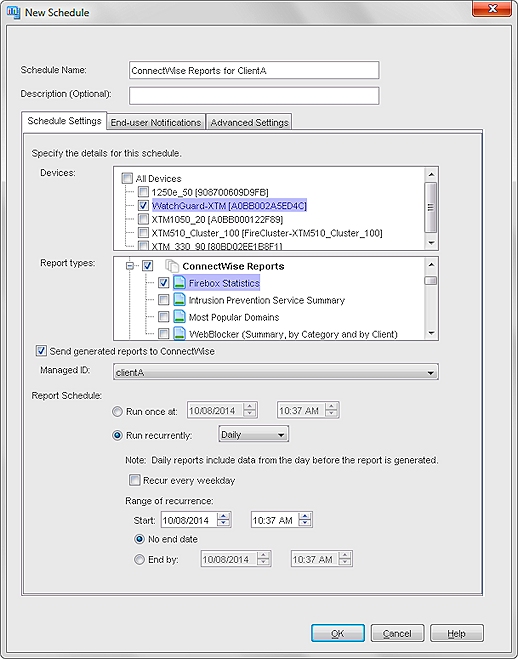Click the Devices list scrollbar thumb

[x=431, y=207]
